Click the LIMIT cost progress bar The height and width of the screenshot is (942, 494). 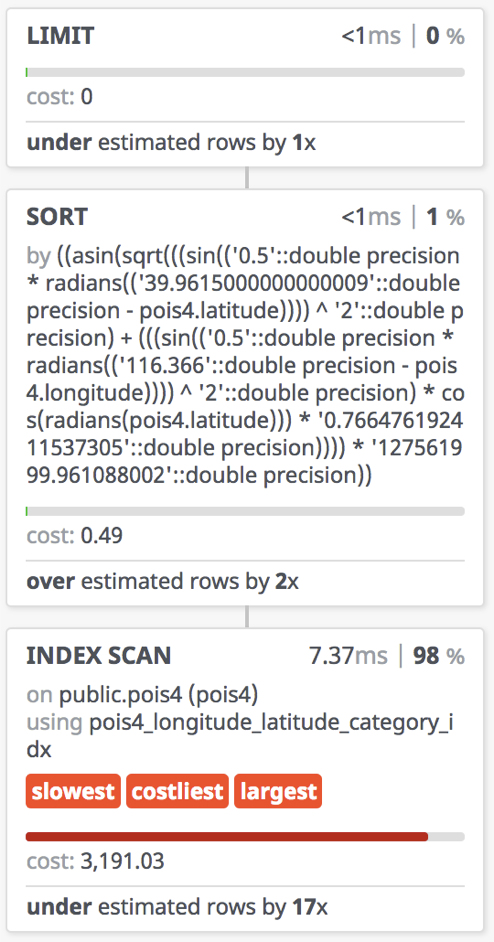245,73
